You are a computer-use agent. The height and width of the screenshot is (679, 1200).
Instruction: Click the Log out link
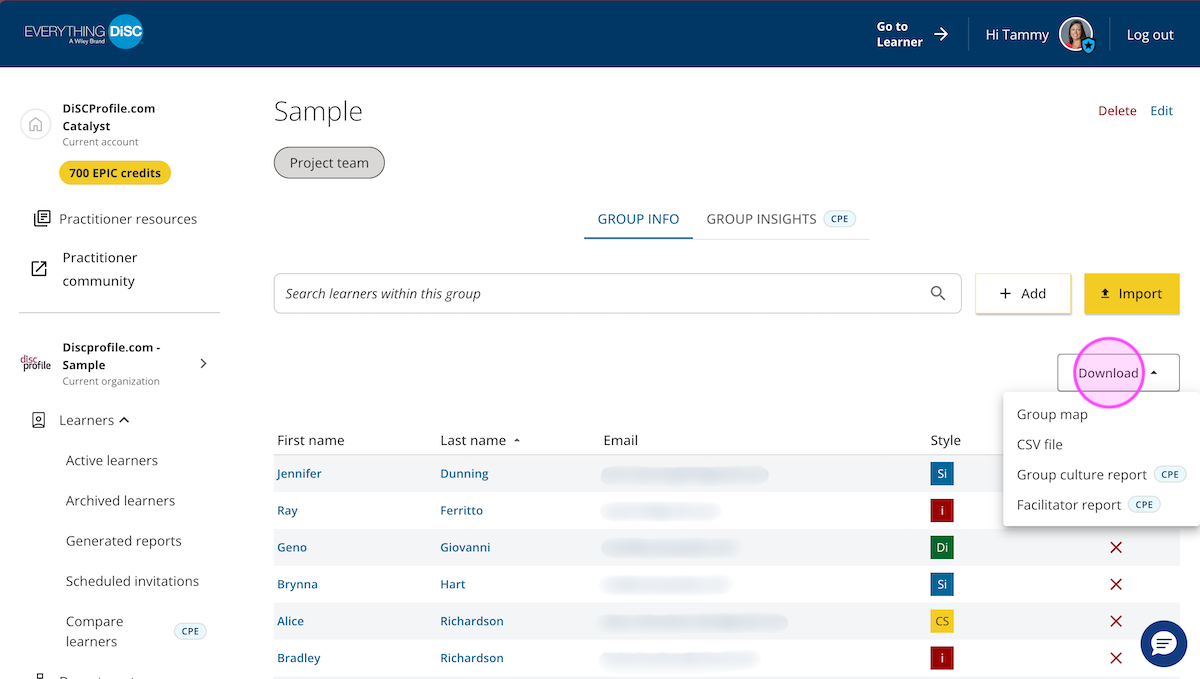tap(1150, 34)
